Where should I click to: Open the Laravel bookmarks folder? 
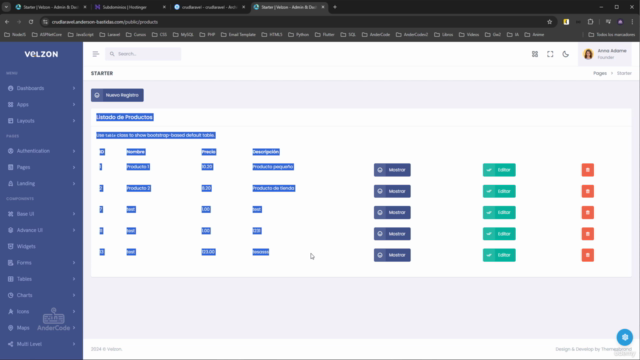(x=110, y=35)
